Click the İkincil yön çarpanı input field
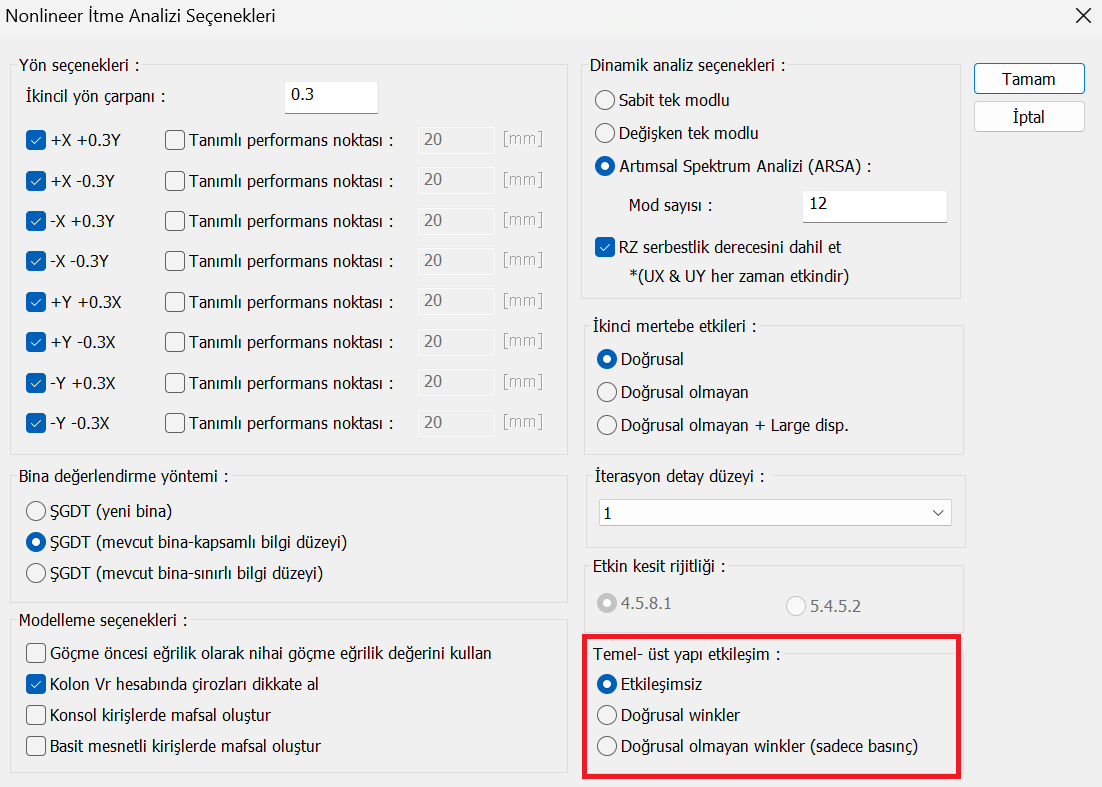Screen dimensions: 1102x787 tap(331, 96)
